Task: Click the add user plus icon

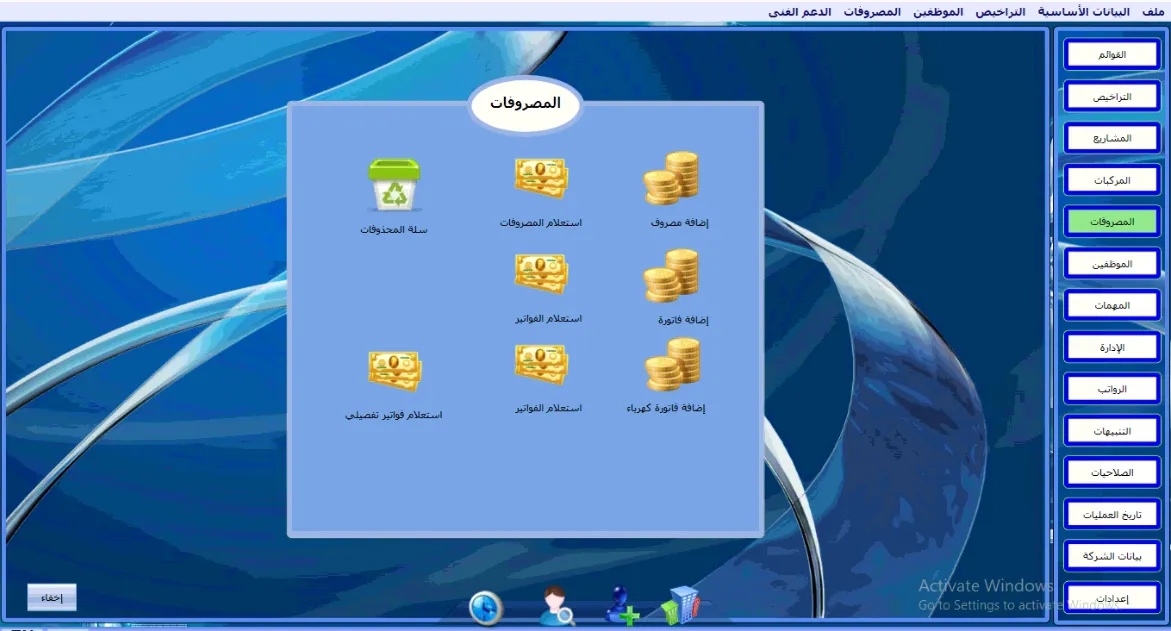Action: click(x=622, y=606)
